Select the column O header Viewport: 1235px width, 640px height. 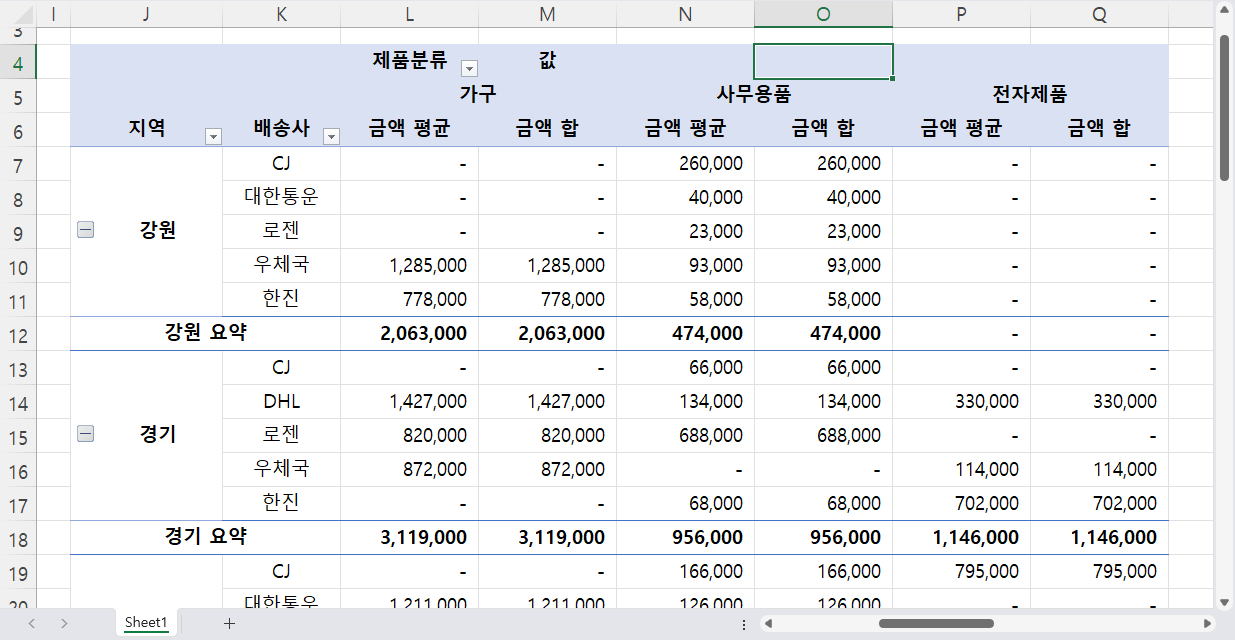[823, 15]
